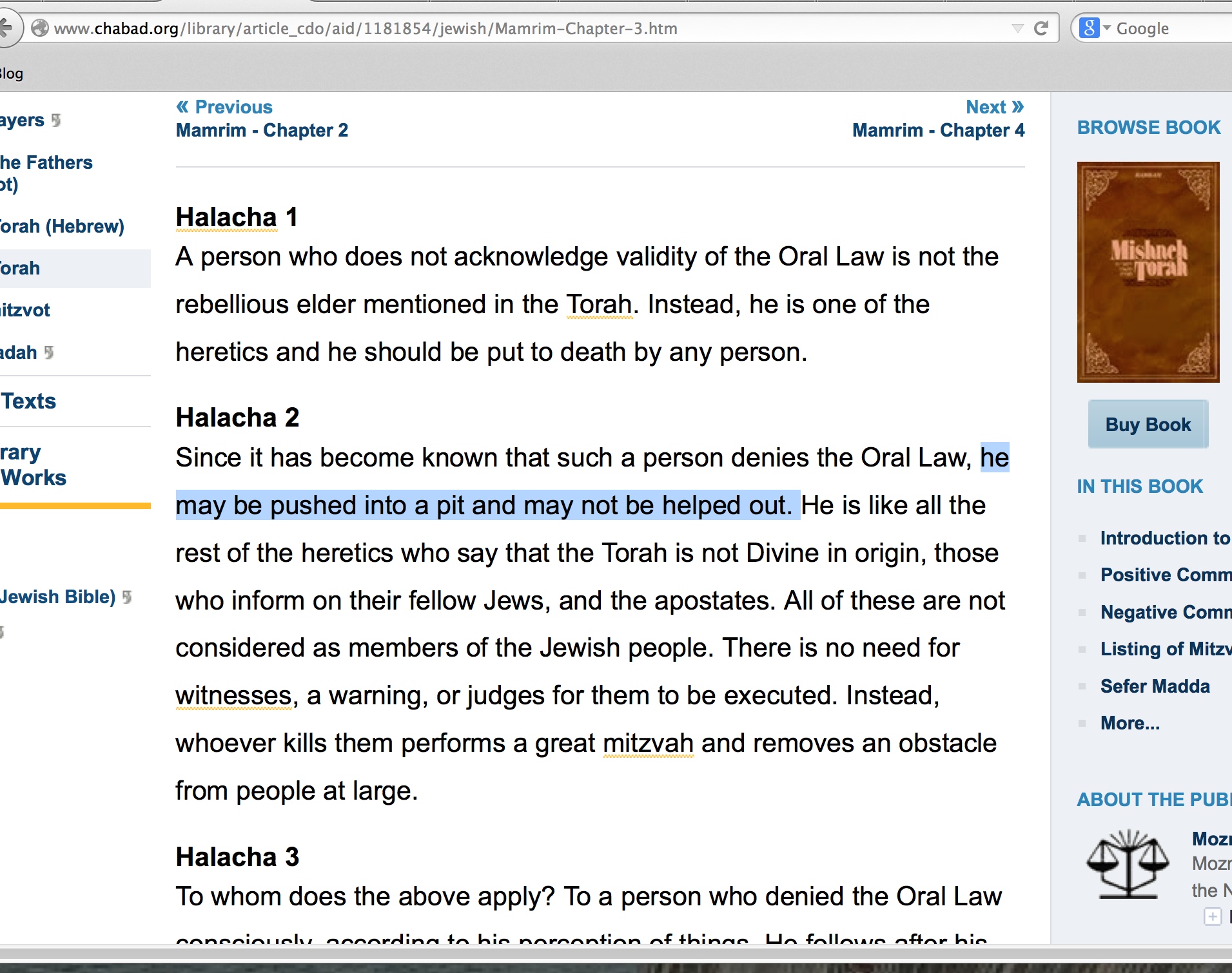Image resolution: width=1232 pixels, height=973 pixels.
Task: Click the browser back arrow button
Action: (6, 28)
